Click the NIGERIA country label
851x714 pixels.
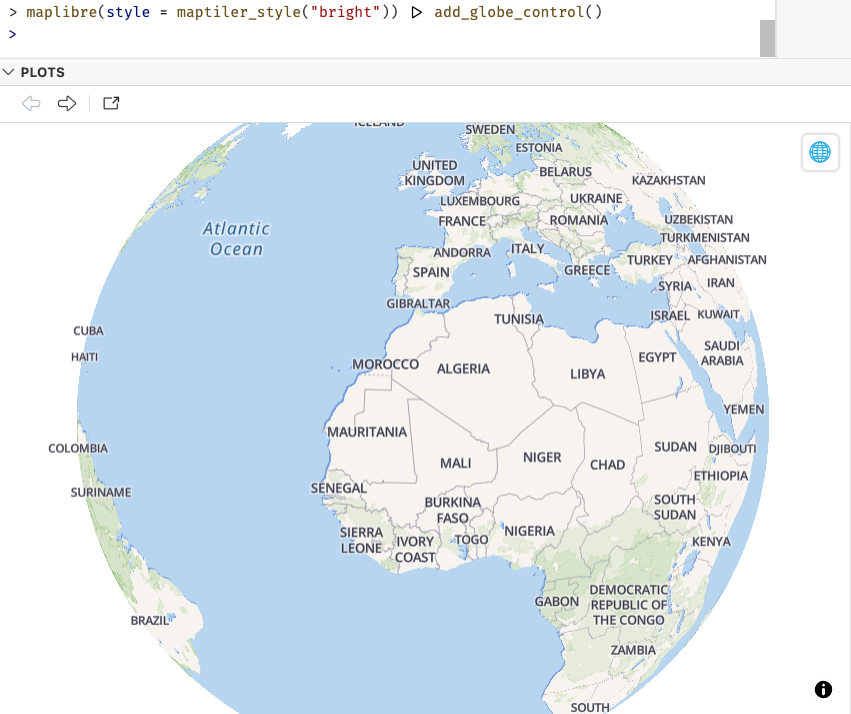click(x=529, y=531)
